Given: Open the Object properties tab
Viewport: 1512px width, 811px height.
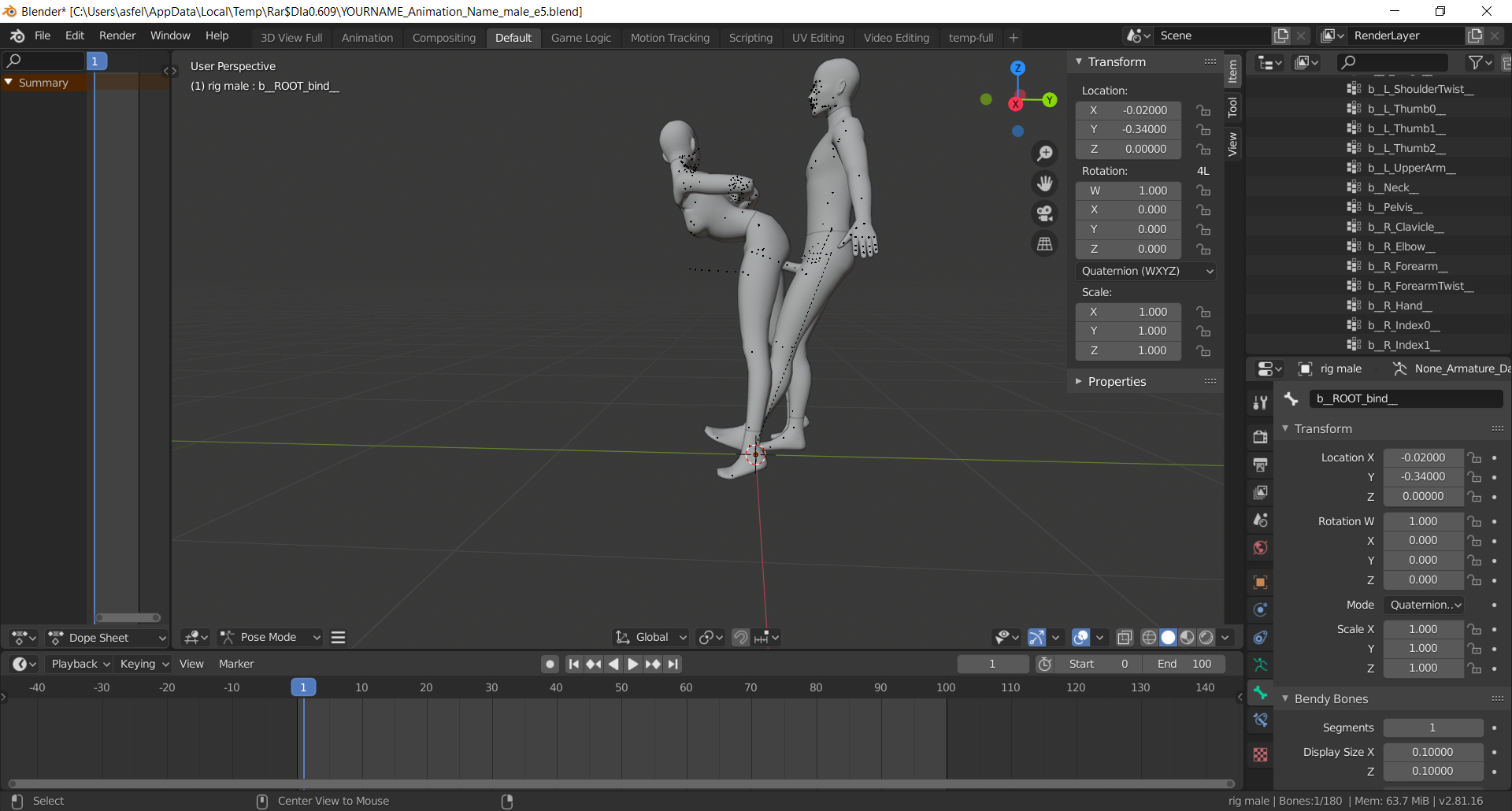Looking at the screenshot, I should click(1260, 582).
